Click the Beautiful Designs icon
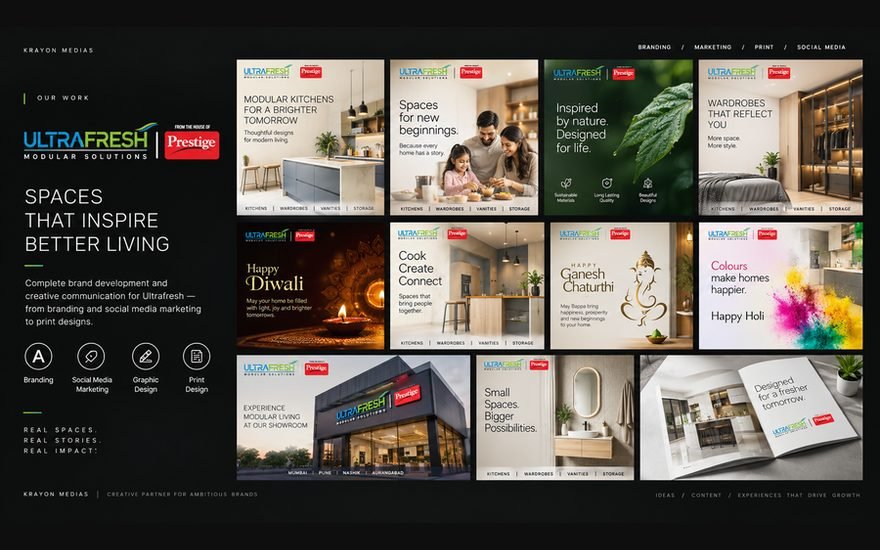880x550 pixels. (x=648, y=183)
